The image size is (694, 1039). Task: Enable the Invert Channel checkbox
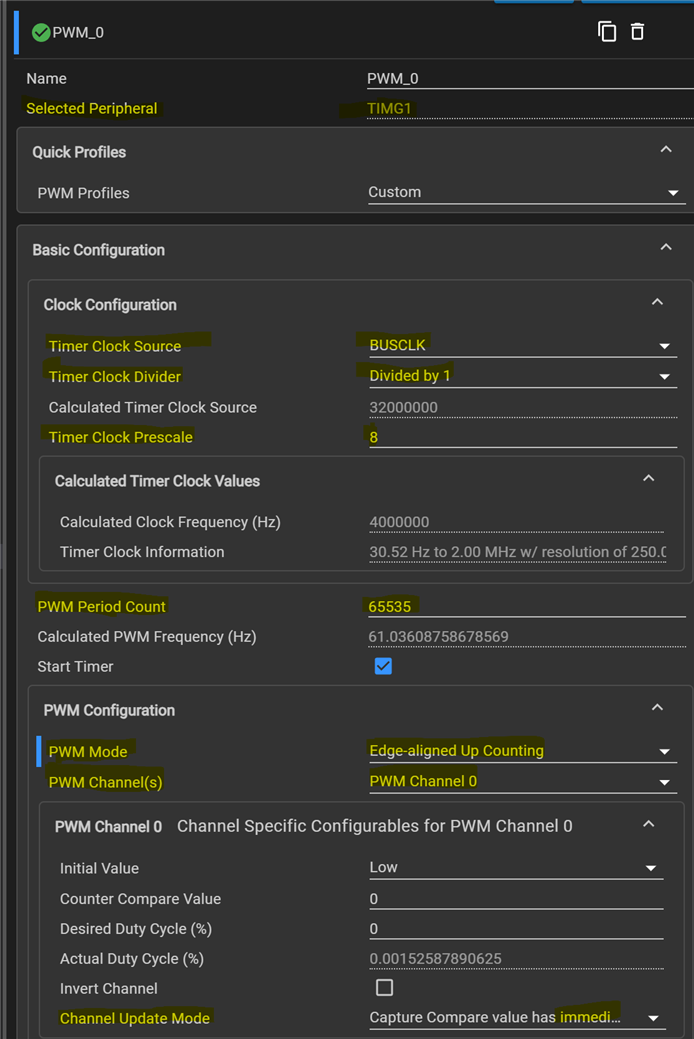click(384, 988)
